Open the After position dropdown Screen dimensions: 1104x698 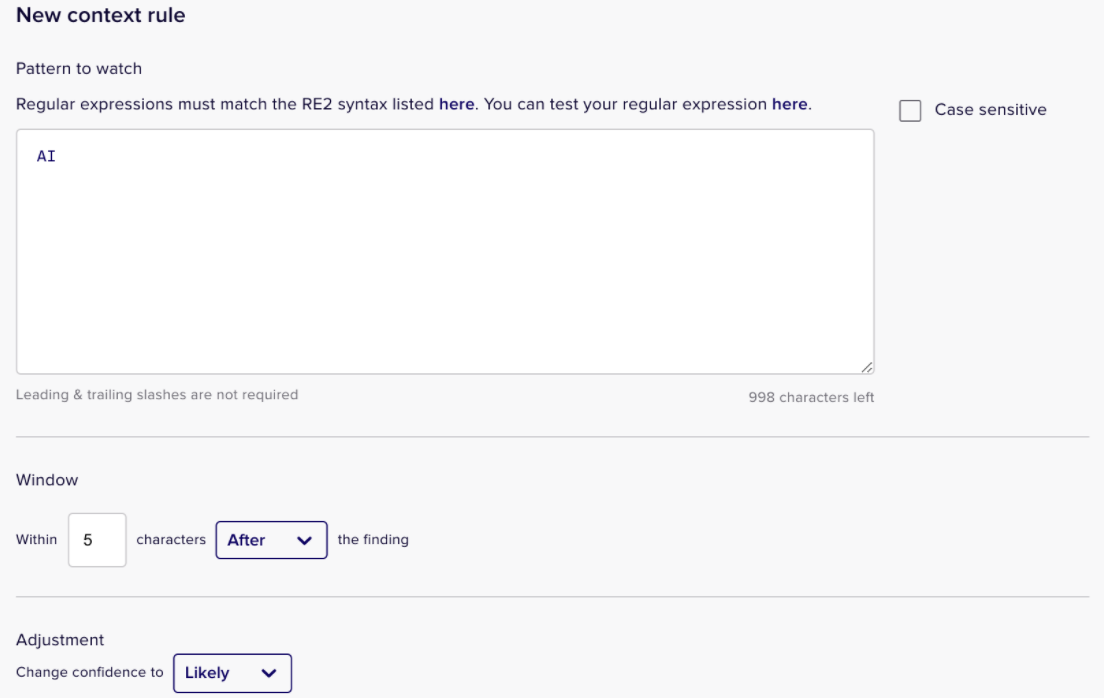click(271, 540)
